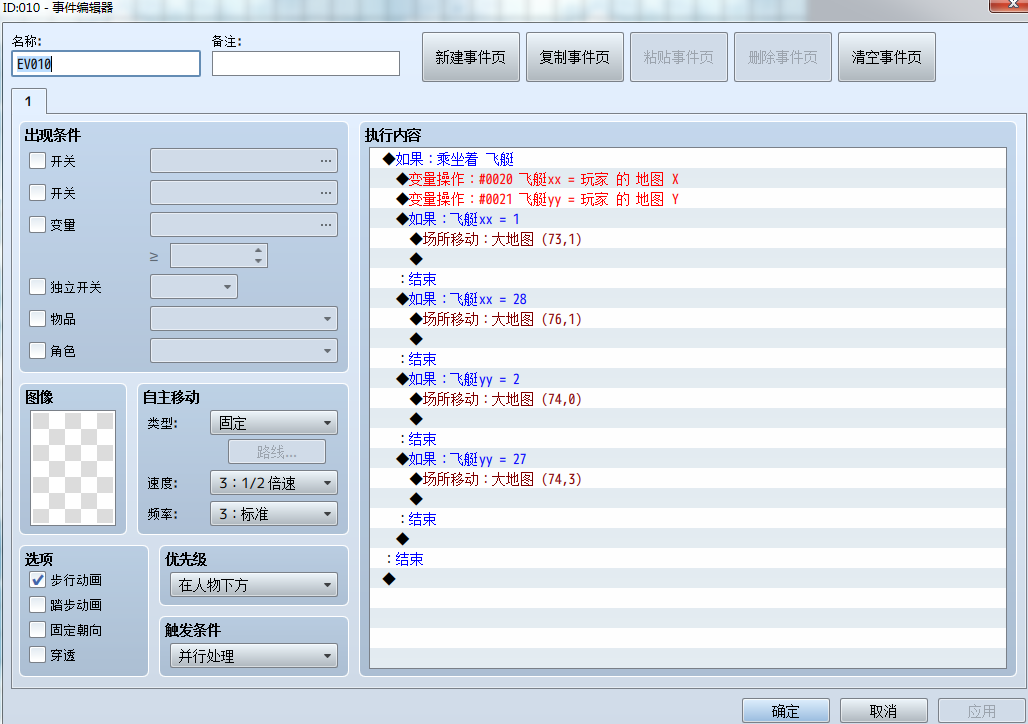The height and width of the screenshot is (724, 1028).
Task: Select the line 如果：飞艇xx = 1
Action: click(688, 219)
